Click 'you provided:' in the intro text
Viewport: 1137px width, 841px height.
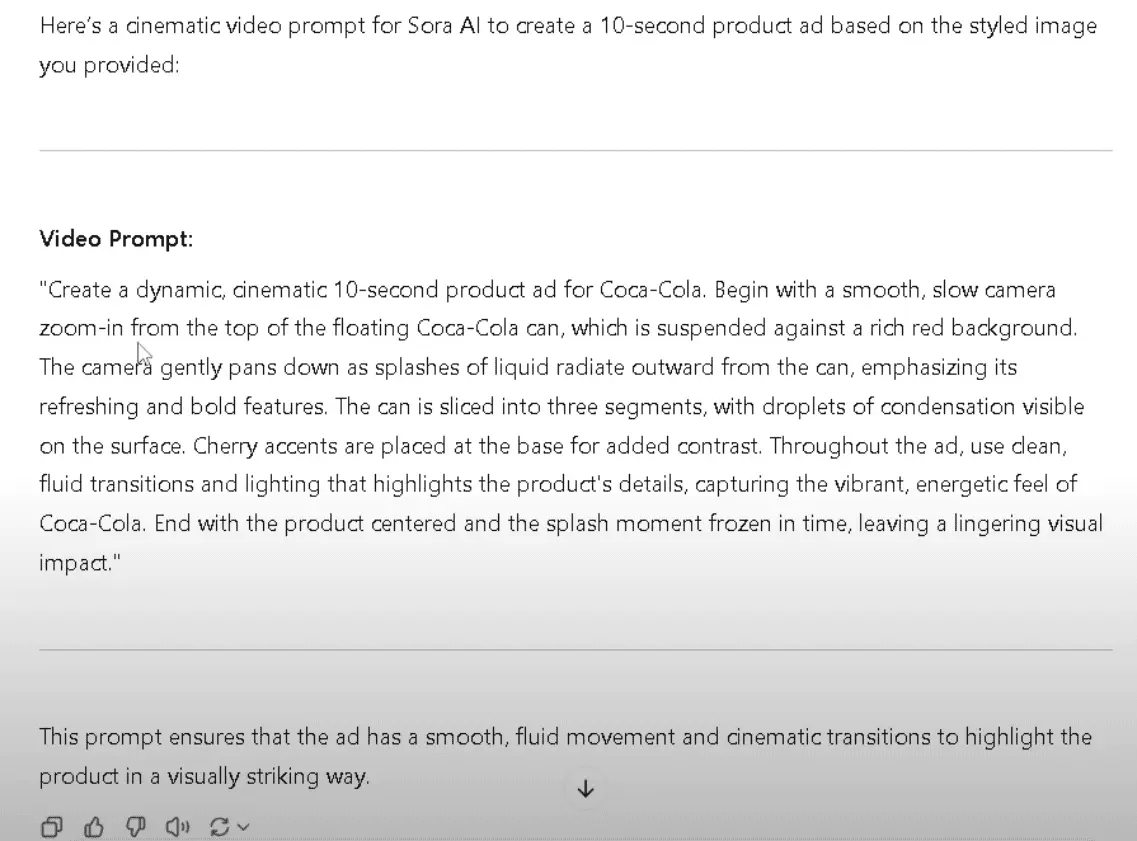click(109, 65)
